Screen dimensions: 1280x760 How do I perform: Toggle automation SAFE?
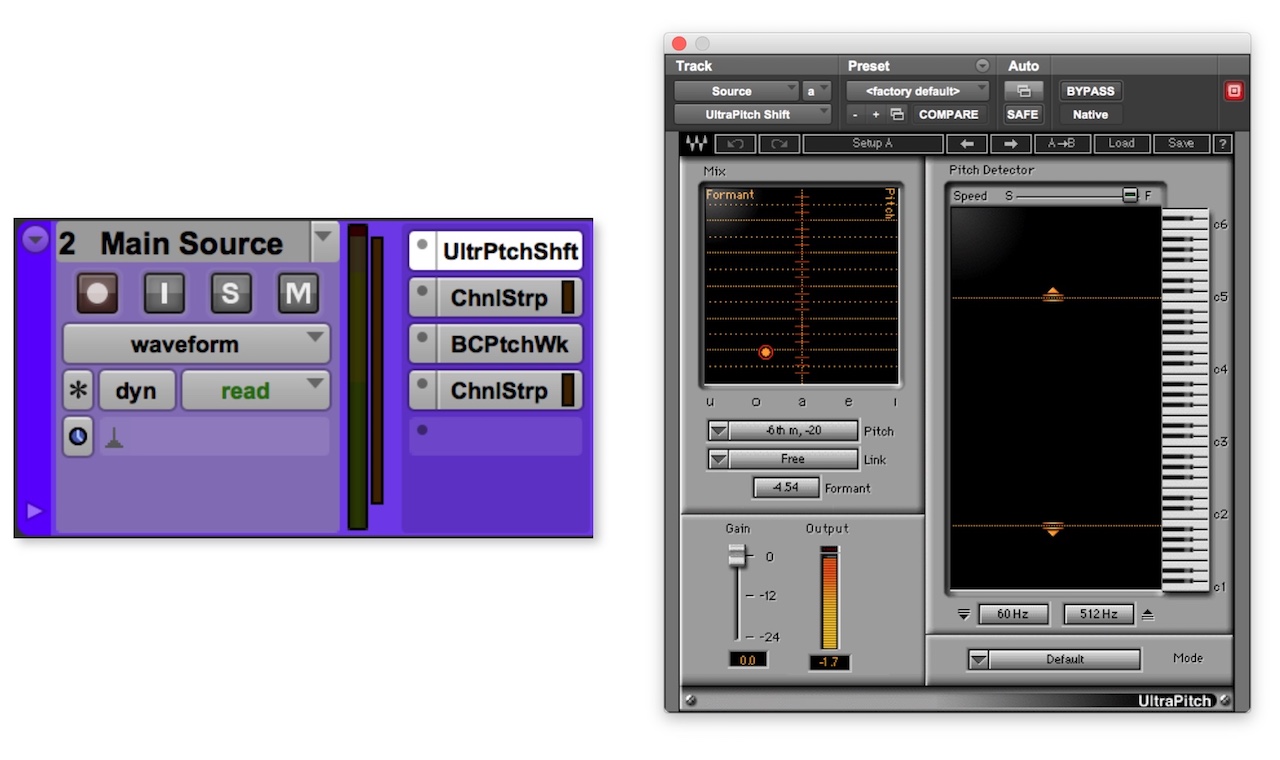pyautogui.click(x=1023, y=114)
